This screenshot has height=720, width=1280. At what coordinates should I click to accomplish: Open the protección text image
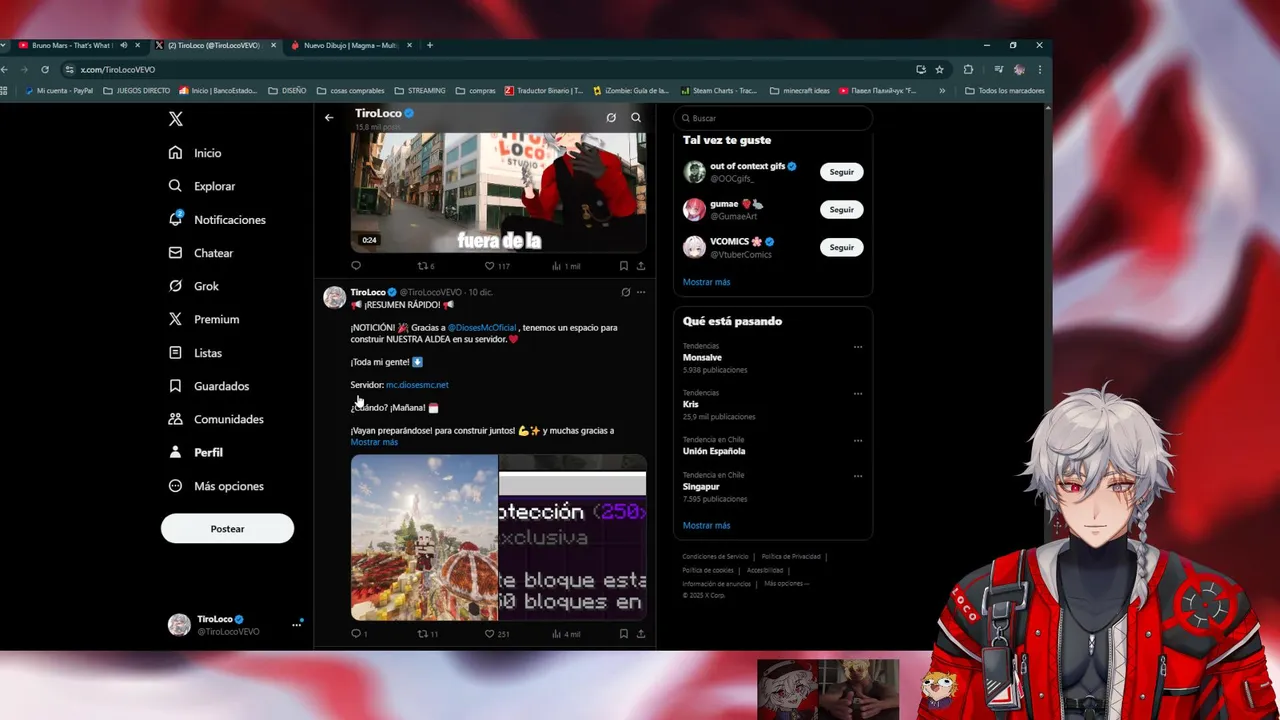573,538
